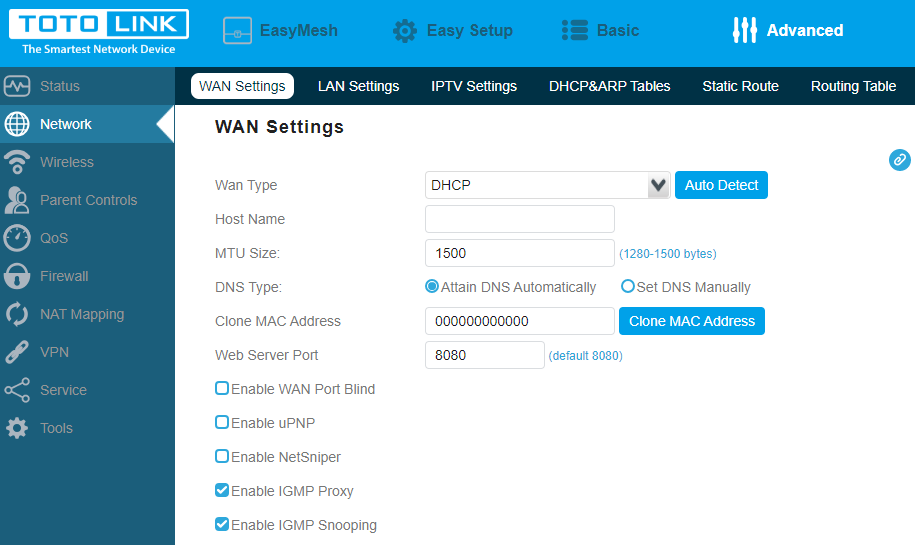Click the blue chain link icon at right
Image resolution: width=915 pixels, height=545 pixels.
pyautogui.click(x=899, y=160)
